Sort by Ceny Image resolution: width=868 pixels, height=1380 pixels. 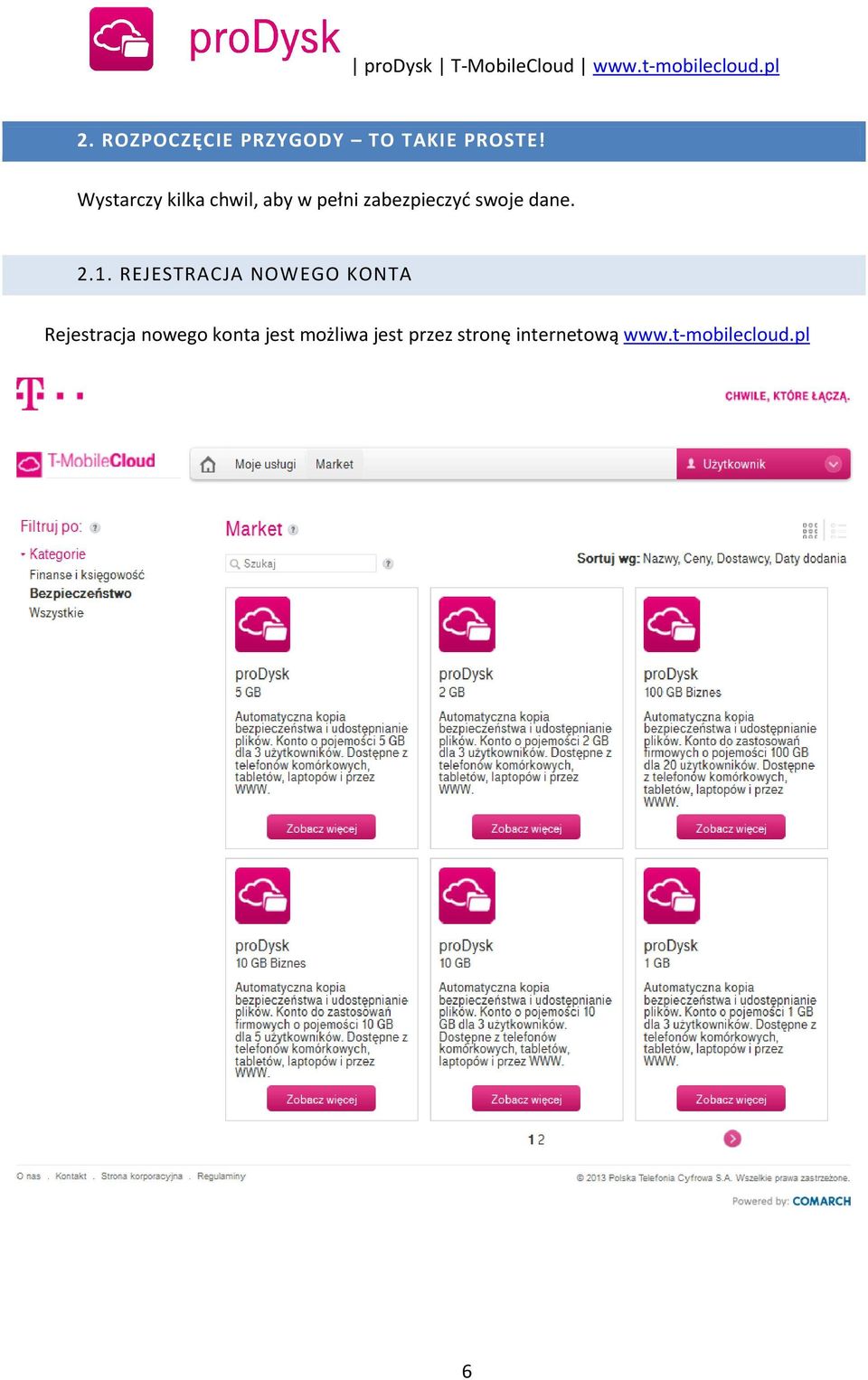pyautogui.click(x=699, y=559)
